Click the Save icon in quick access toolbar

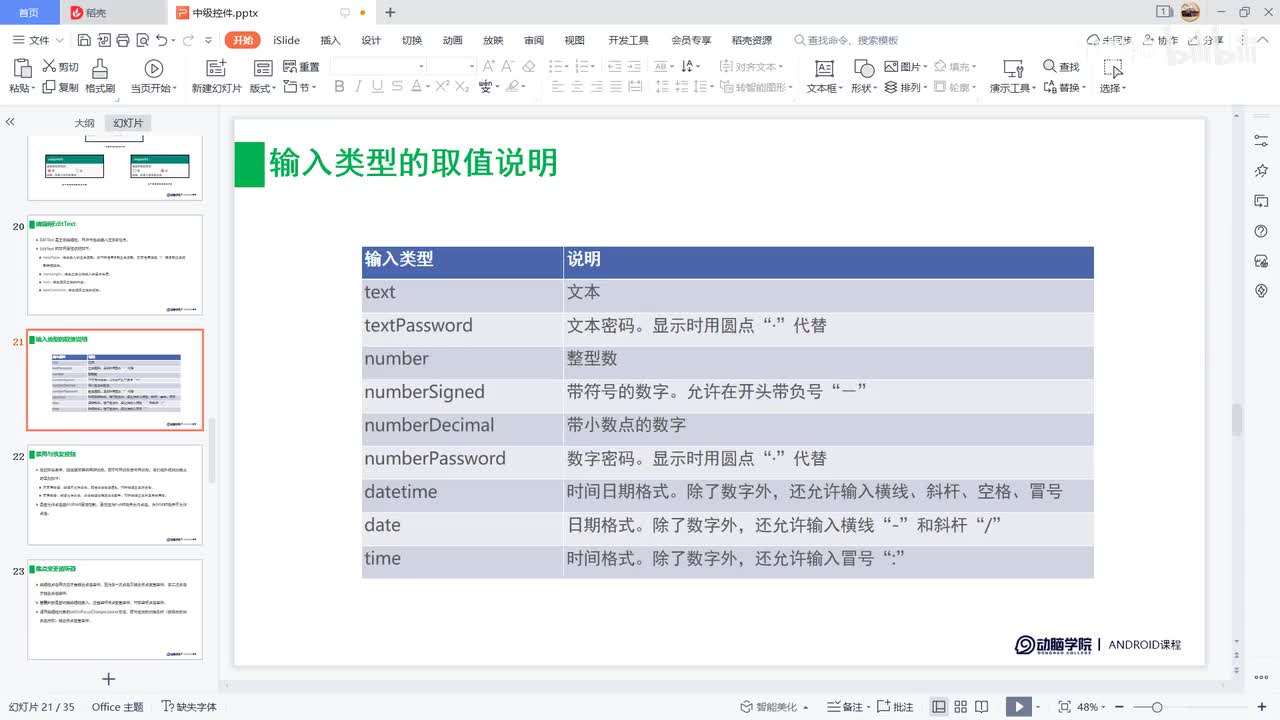point(84,40)
